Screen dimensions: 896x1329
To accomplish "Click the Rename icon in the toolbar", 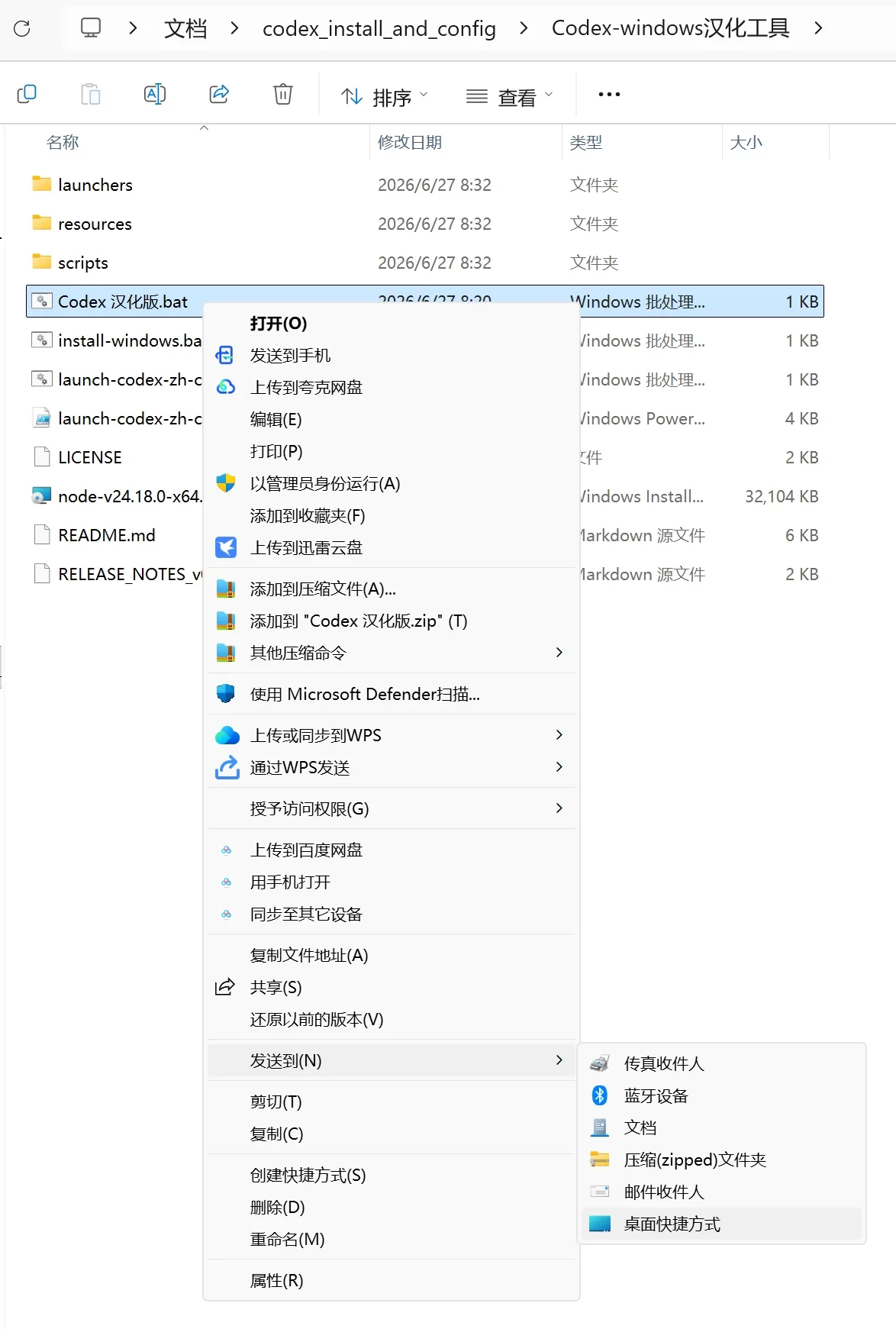I will tap(155, 94).
